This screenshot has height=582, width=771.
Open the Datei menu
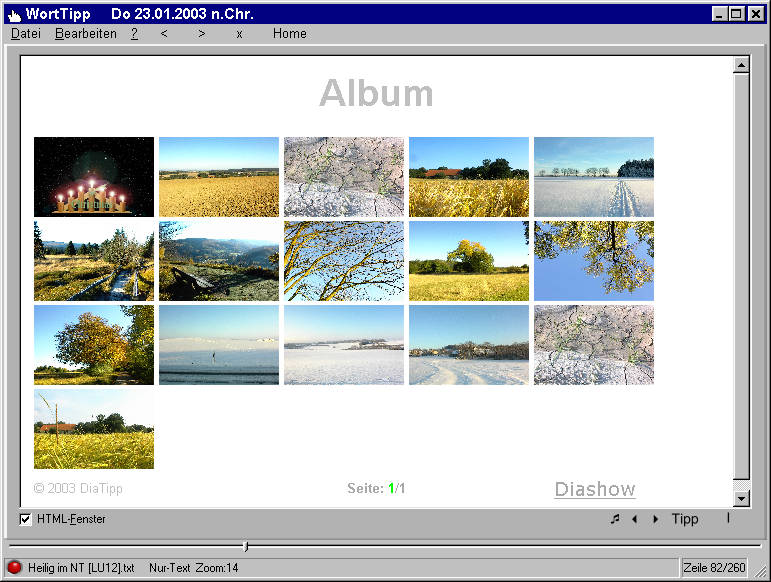click(26, 34)
